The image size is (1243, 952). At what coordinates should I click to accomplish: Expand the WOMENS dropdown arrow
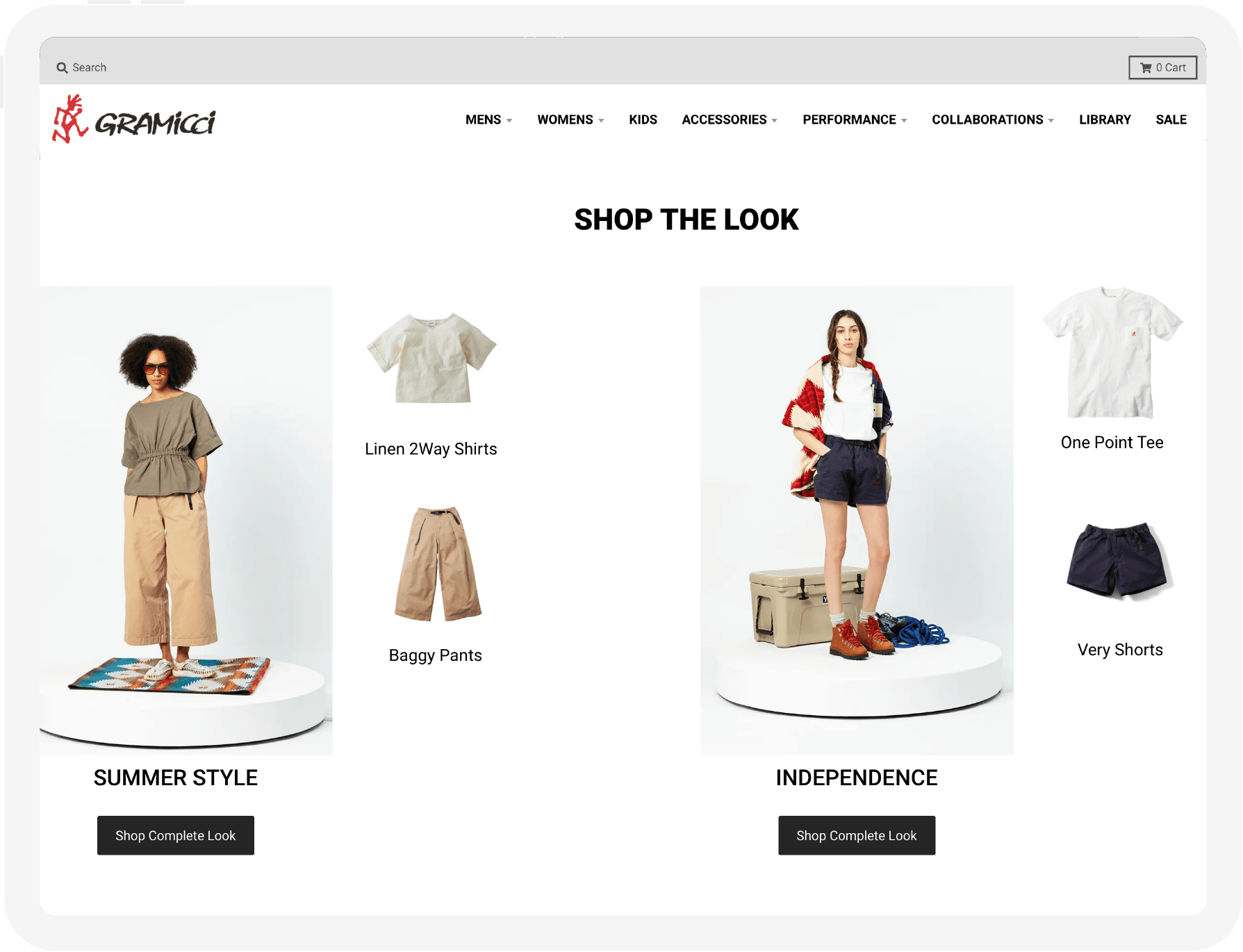tap(601, 120)
